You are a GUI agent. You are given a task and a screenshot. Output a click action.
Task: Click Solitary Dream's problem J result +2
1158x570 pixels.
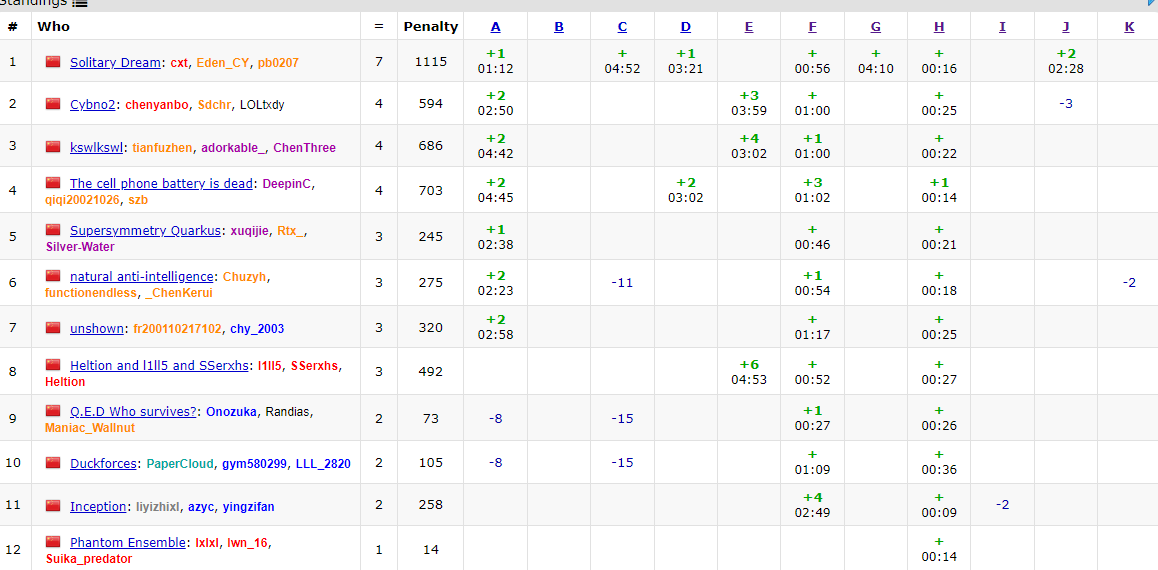pyautogui.click(x=1066, y=54)
